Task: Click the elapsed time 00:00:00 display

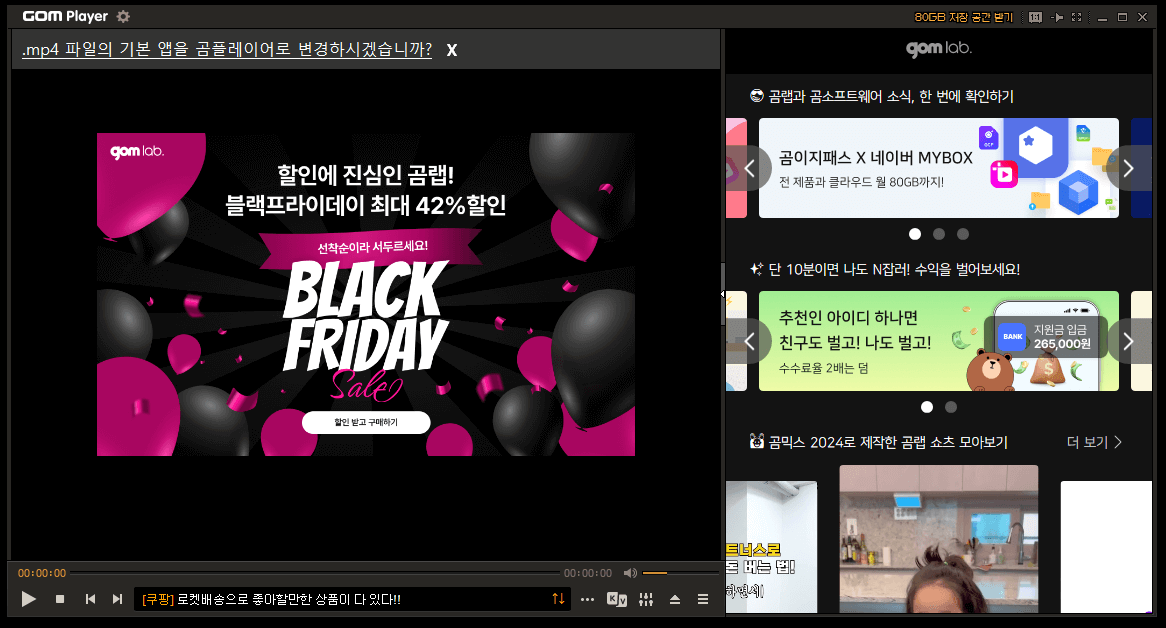Action: 42,573
